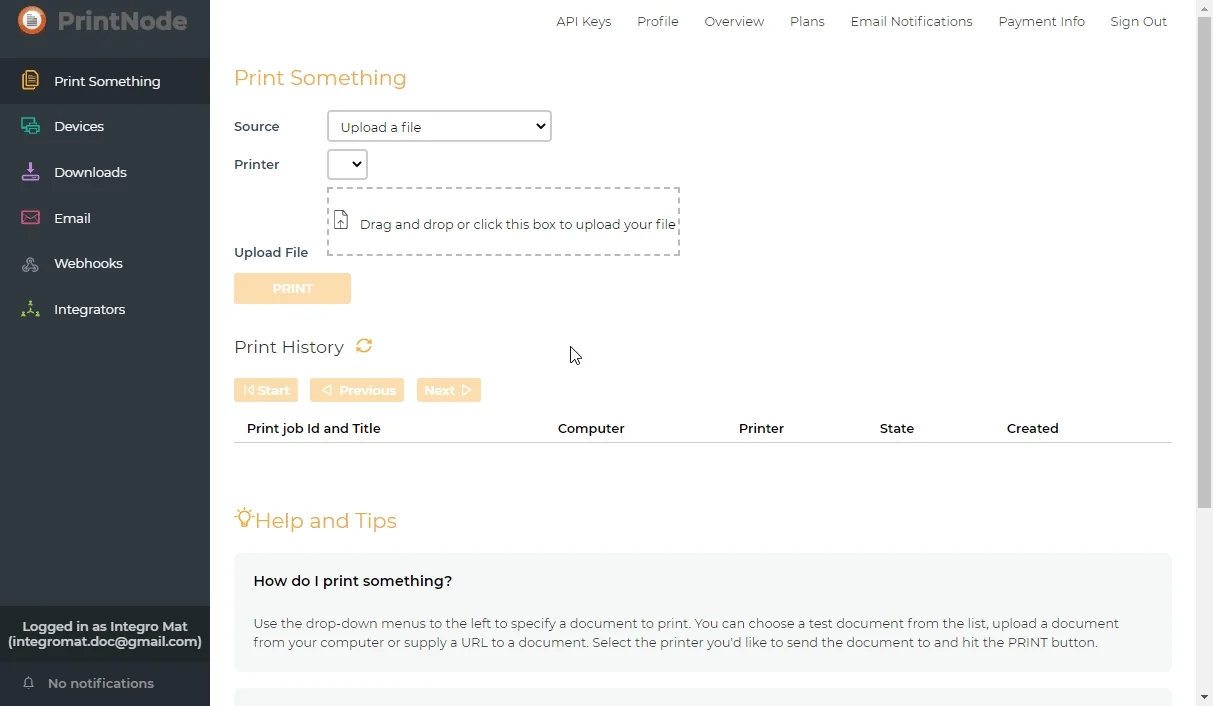Click the Computer column header

pyautogui.click(x=591, y=428)
